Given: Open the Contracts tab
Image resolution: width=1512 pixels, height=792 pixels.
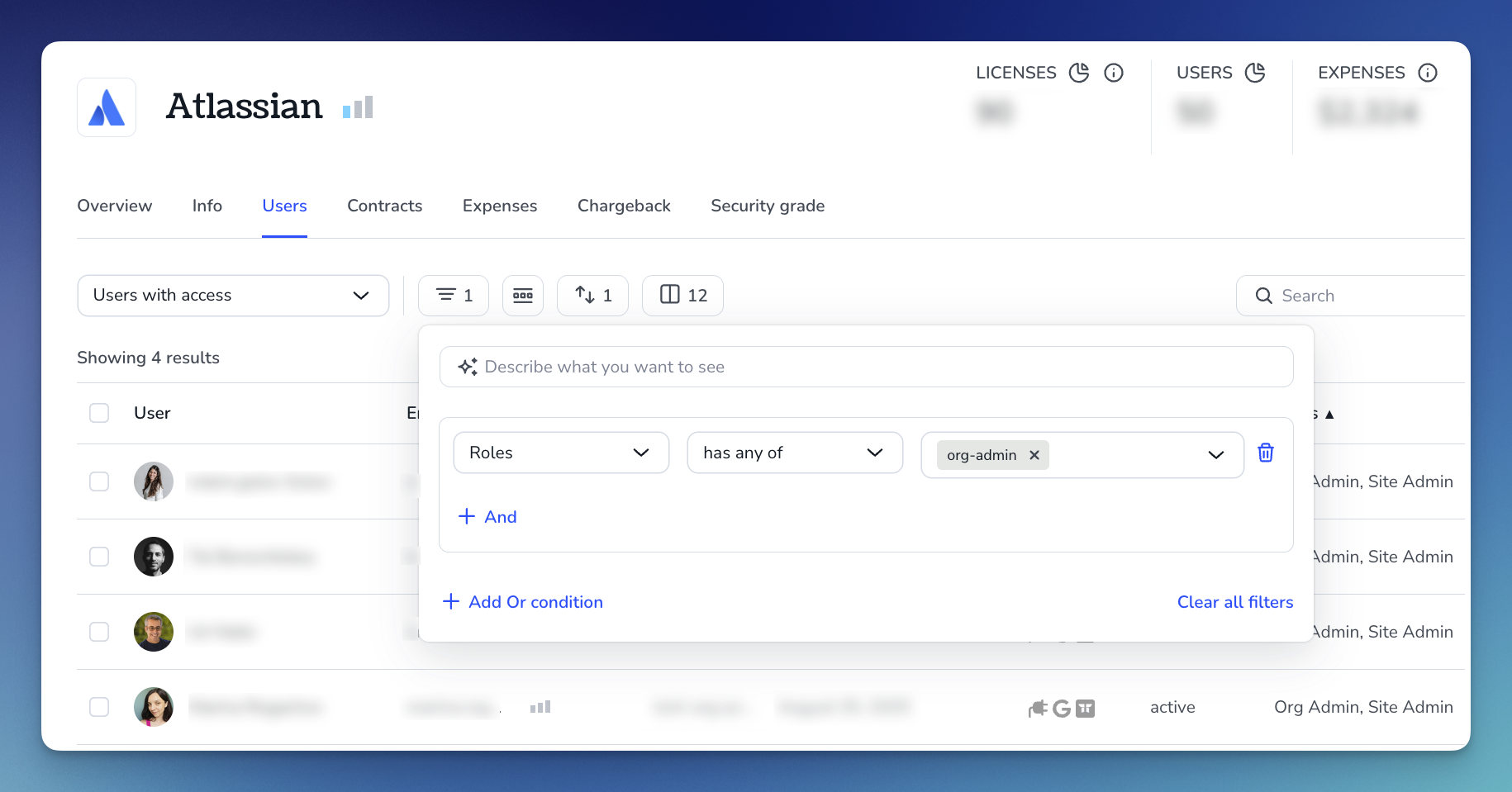Looking at the screenshot, I should tap(385, 206).
